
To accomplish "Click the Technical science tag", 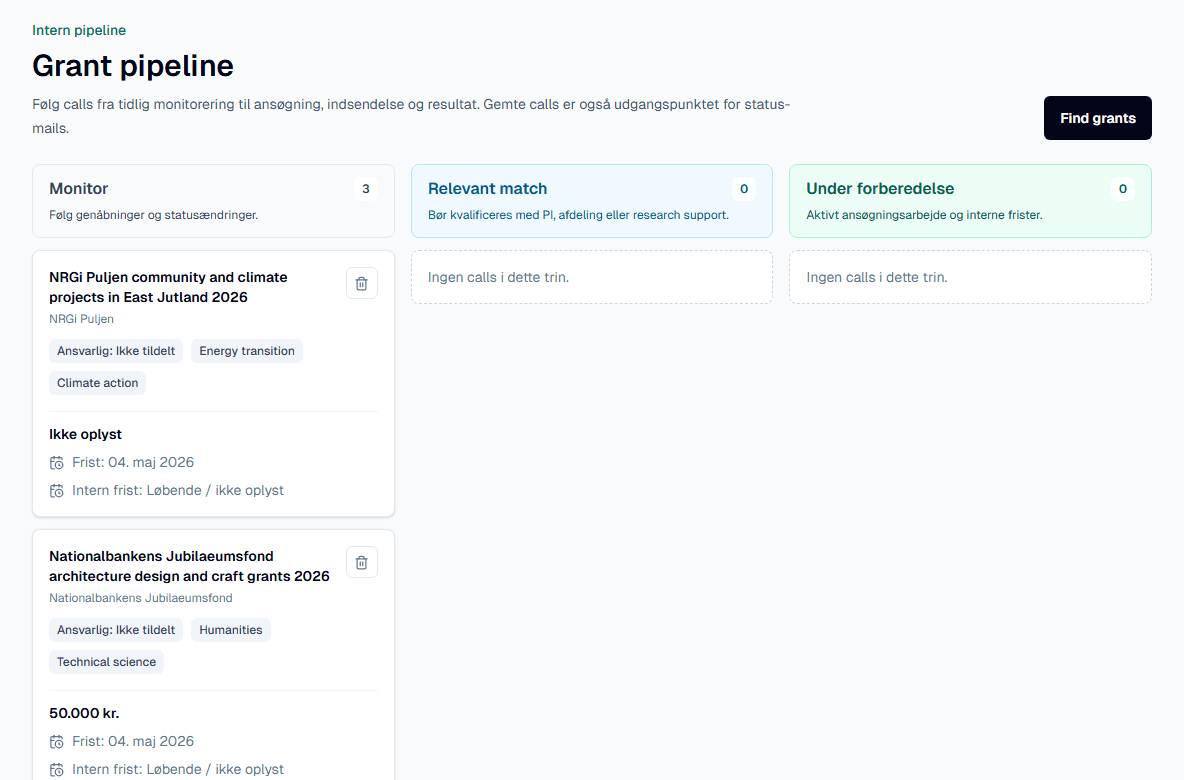I will click(106, 662).
